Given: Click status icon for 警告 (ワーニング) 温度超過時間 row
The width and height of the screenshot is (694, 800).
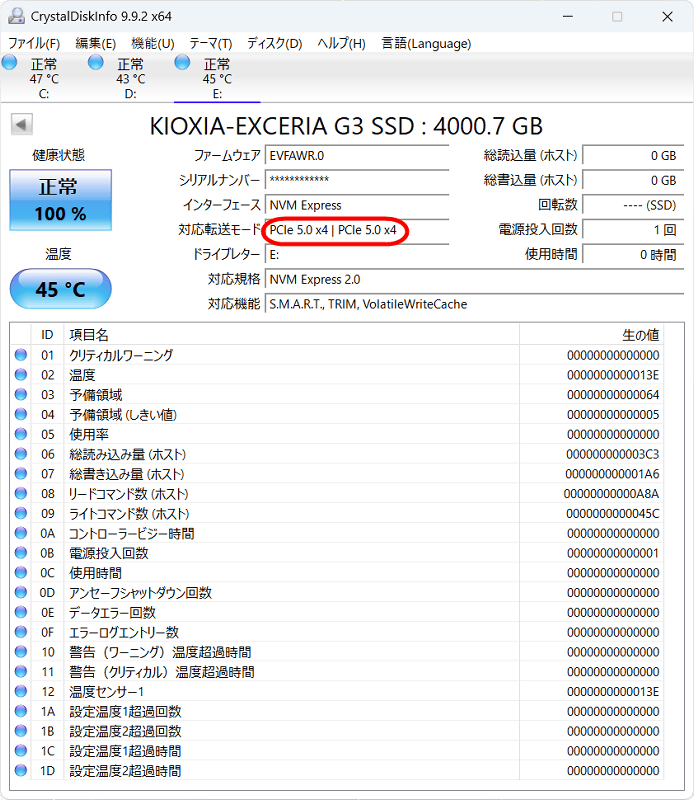Looking at the screenshot, I should [20, 652].
